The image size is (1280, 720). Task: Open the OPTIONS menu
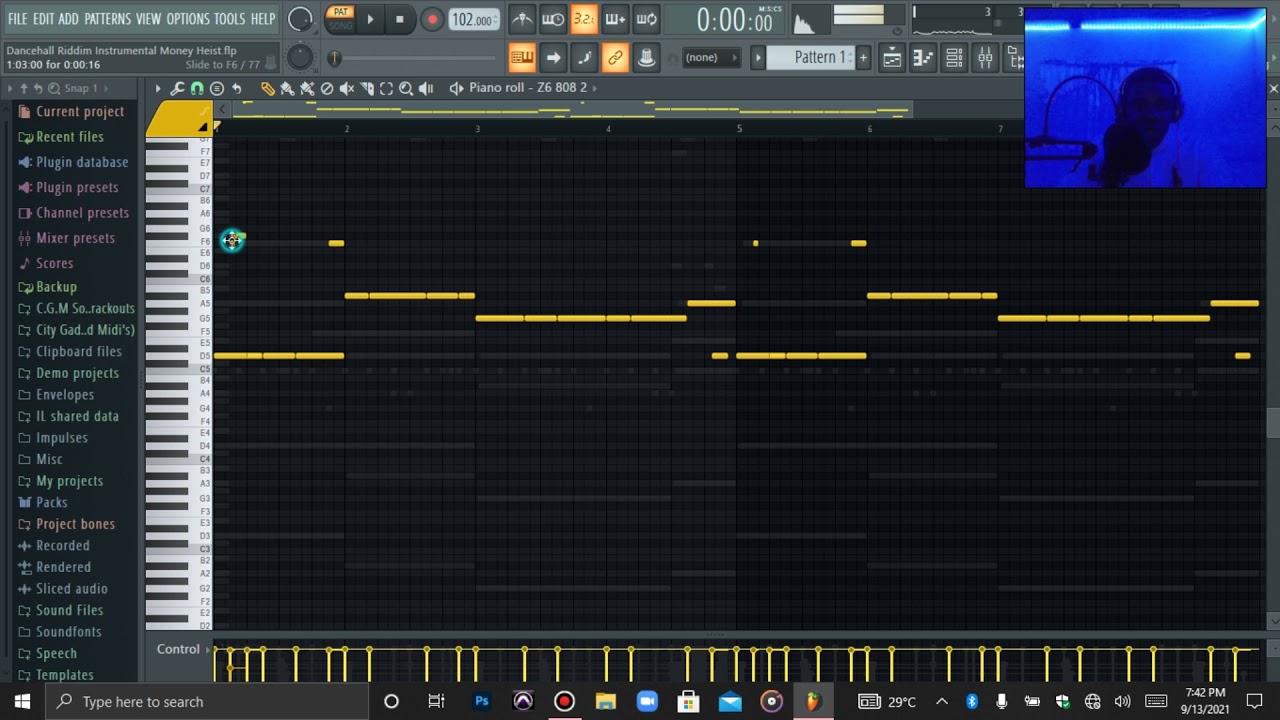click(x=187, y=19)
